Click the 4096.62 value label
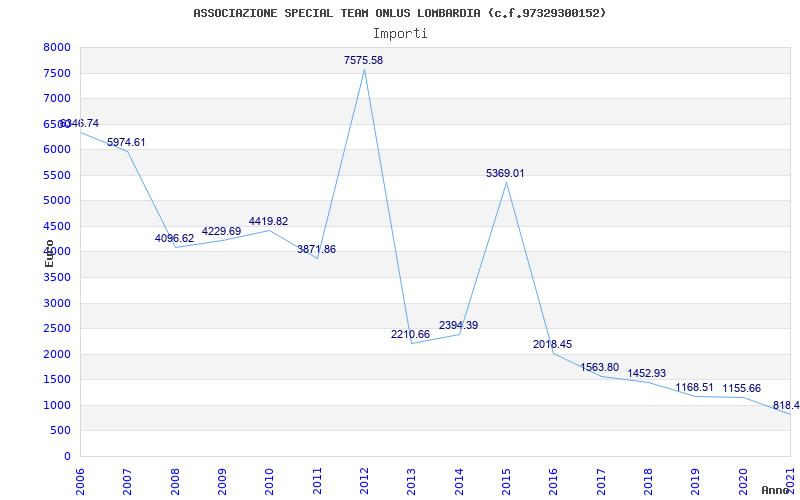The image size is (800, 500). coord(174,238)
